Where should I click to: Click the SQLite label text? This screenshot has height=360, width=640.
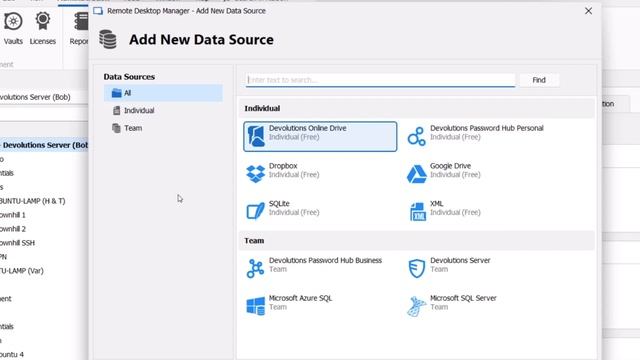tap(279, 203)
